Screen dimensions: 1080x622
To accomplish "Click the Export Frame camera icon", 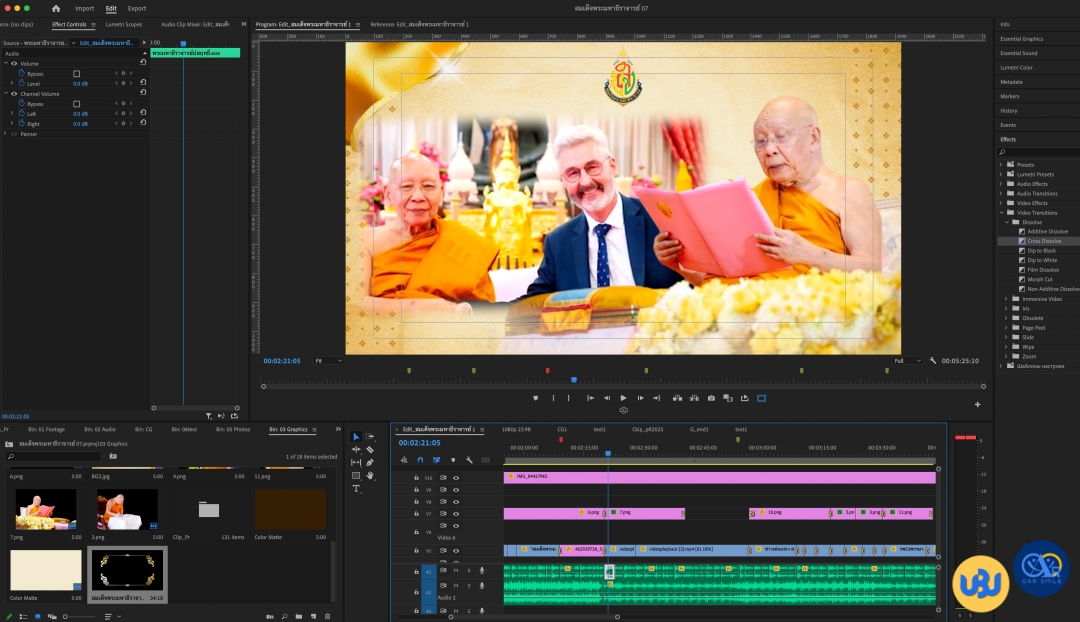I will click(x=711, y=398).
